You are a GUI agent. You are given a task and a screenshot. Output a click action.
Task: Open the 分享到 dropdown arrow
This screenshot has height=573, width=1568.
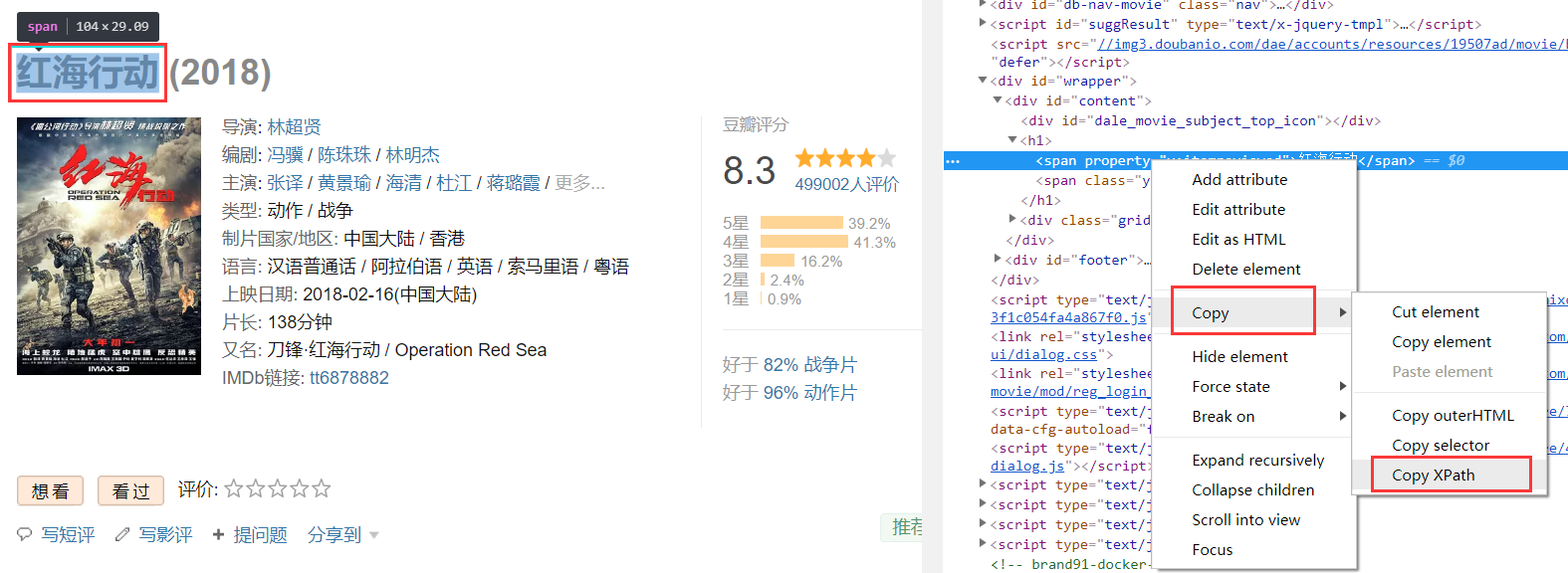tap(374, 535)
